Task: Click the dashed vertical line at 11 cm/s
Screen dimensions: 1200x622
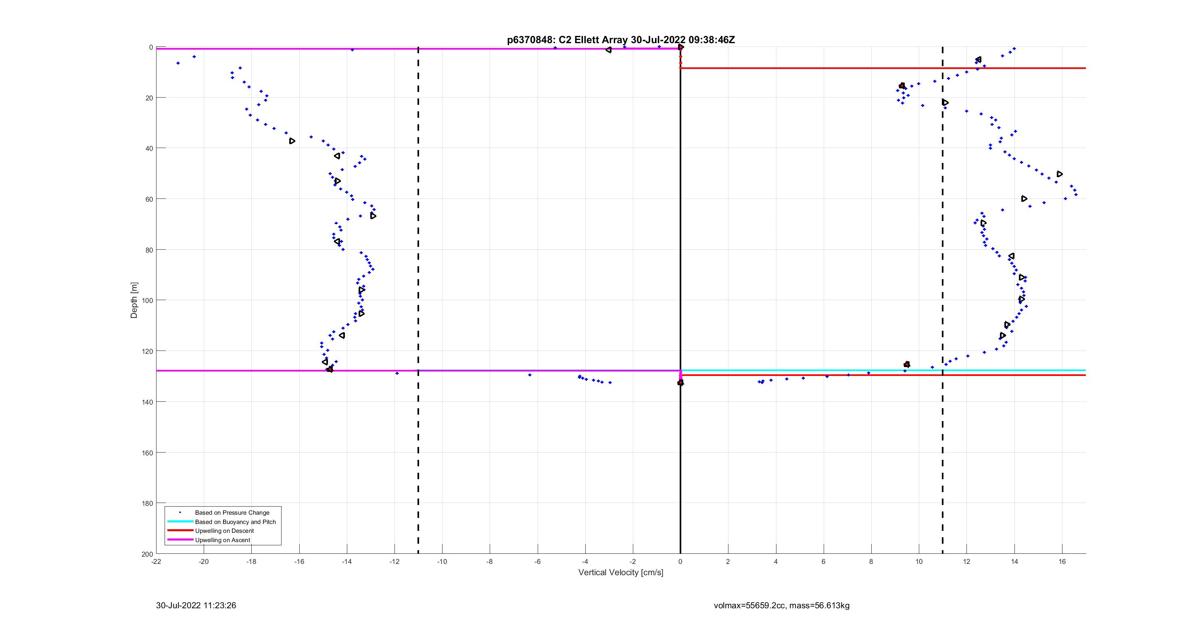Action: 943,300
